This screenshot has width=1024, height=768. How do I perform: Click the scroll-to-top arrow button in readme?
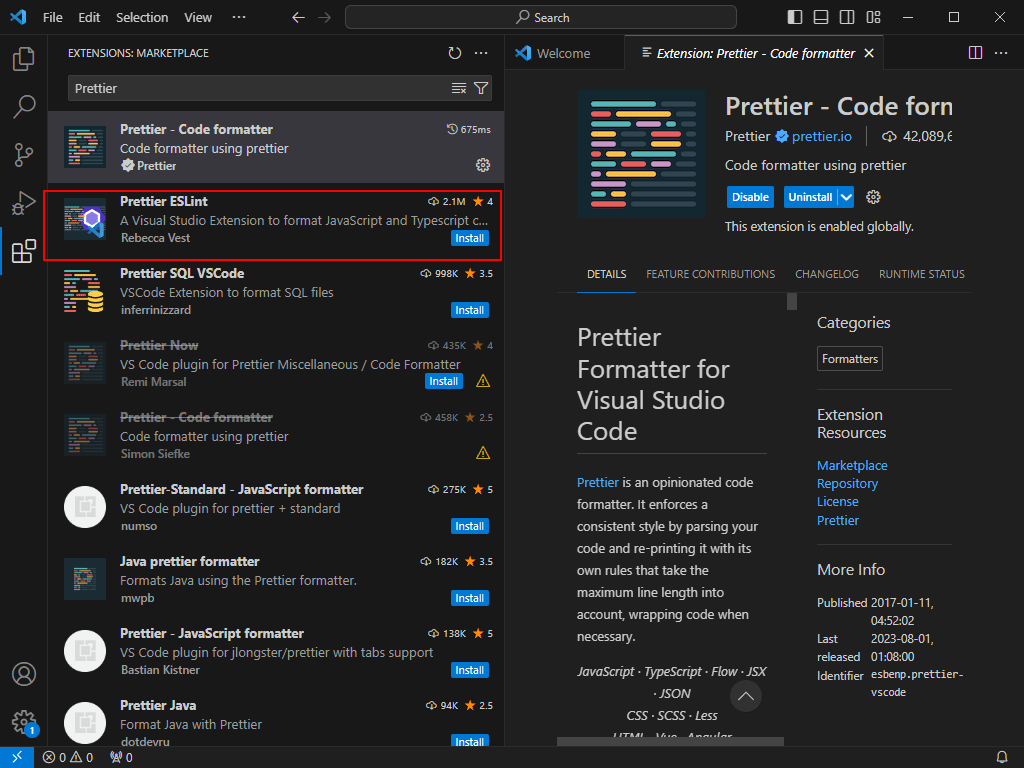(746, 696)
